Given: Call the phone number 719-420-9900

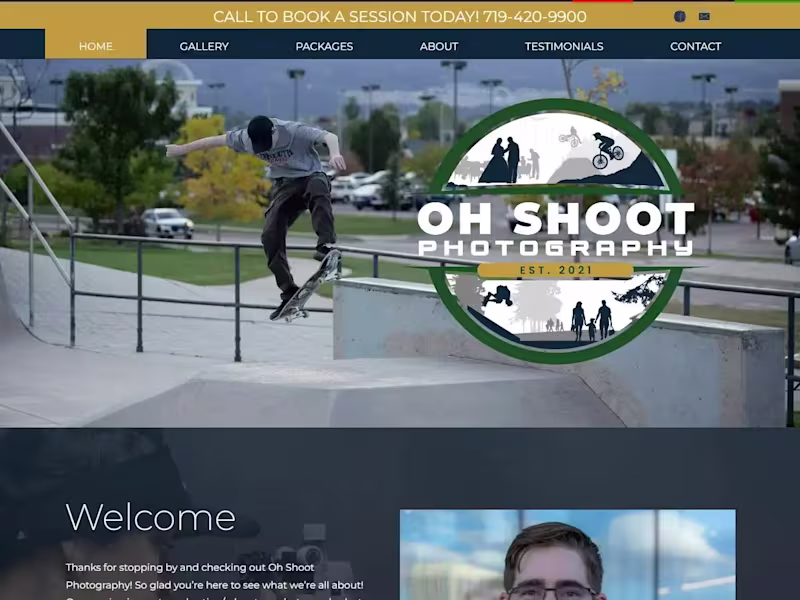Looking at the screenshot, I should coord(535,16).
